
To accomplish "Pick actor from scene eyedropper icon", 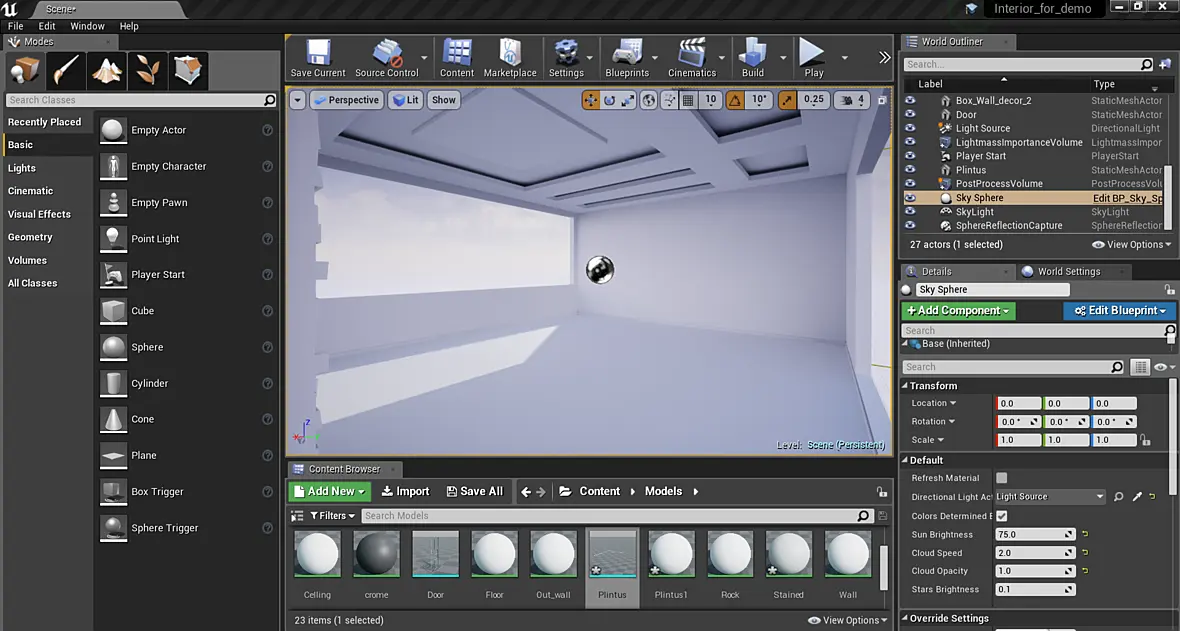I will click(1137, 497).
